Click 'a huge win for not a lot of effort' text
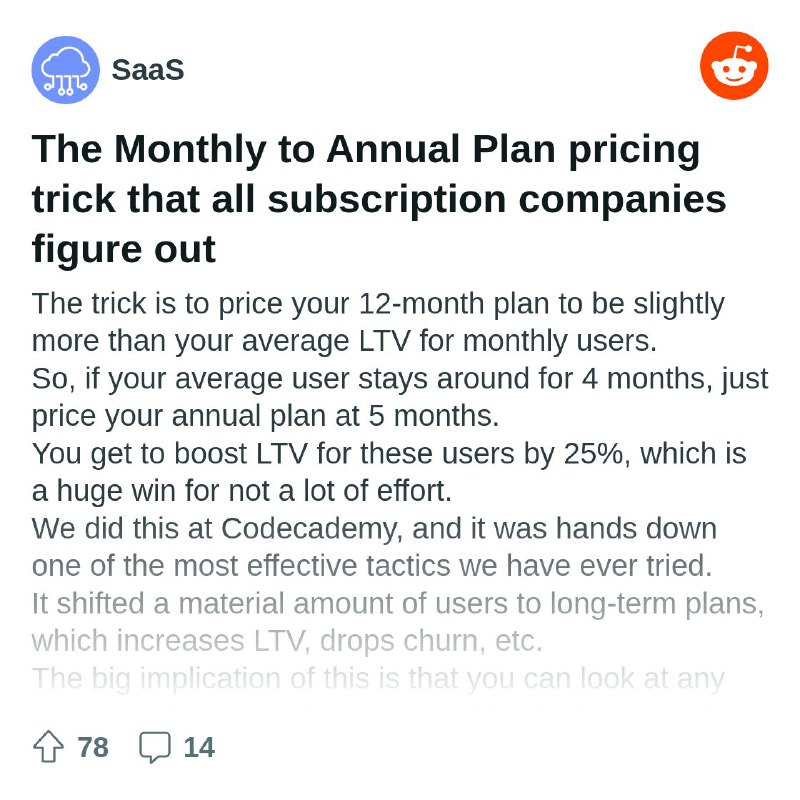 pos(242,491)
